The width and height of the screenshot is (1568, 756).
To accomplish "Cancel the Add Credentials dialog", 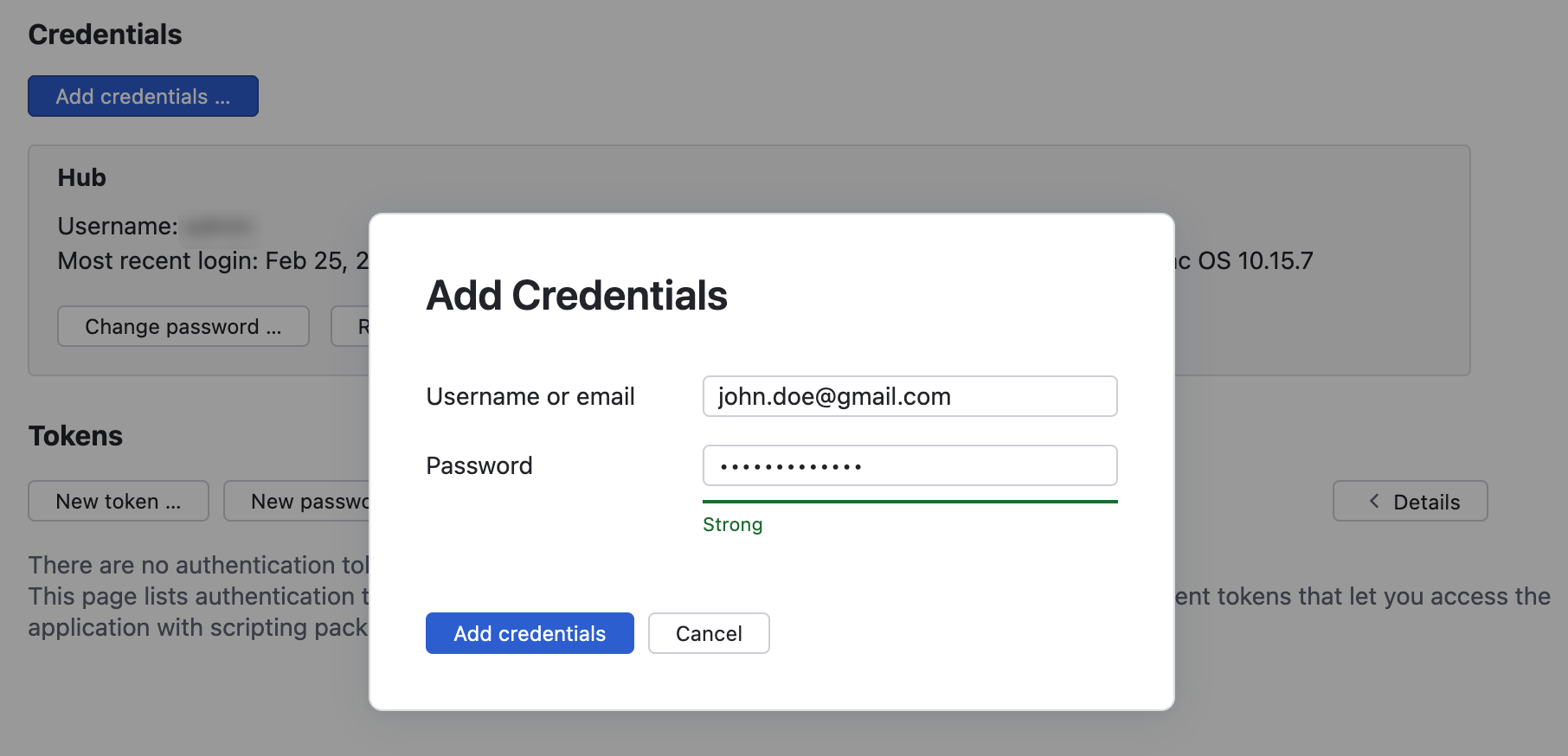I will [709, 633].
